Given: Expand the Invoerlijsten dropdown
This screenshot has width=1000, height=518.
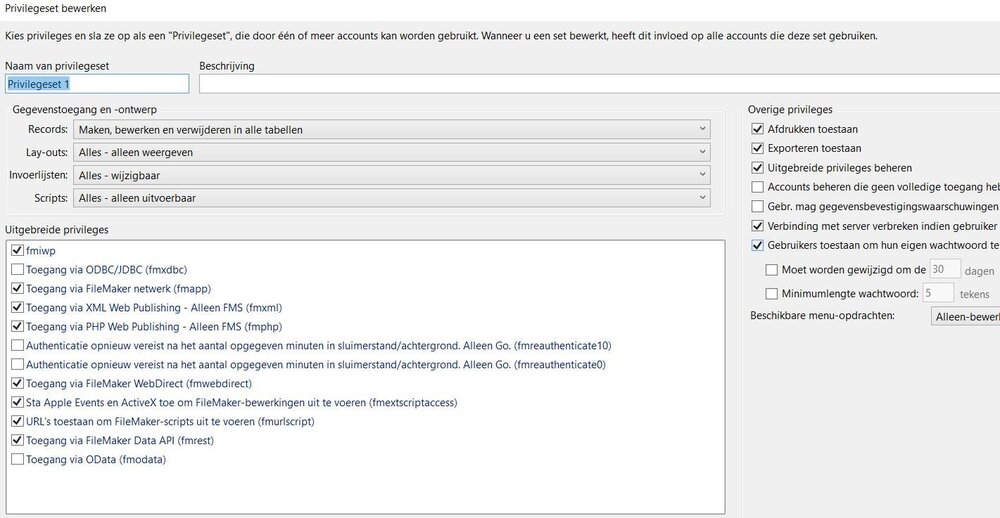Looking at the screenshot, I should [392, 175].
